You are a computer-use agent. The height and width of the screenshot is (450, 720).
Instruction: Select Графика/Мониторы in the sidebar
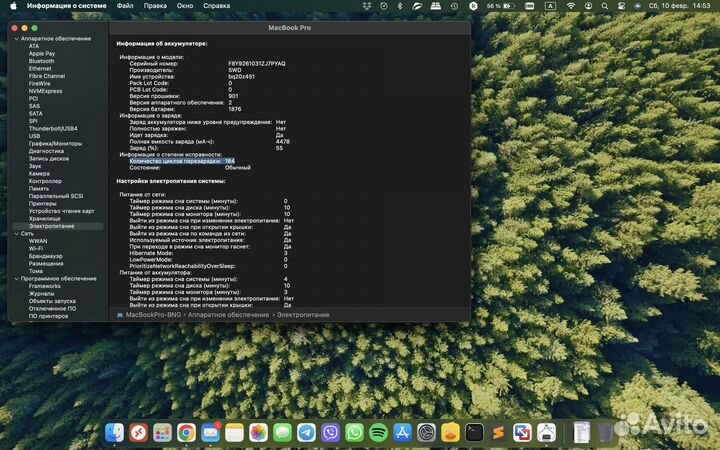55,144
